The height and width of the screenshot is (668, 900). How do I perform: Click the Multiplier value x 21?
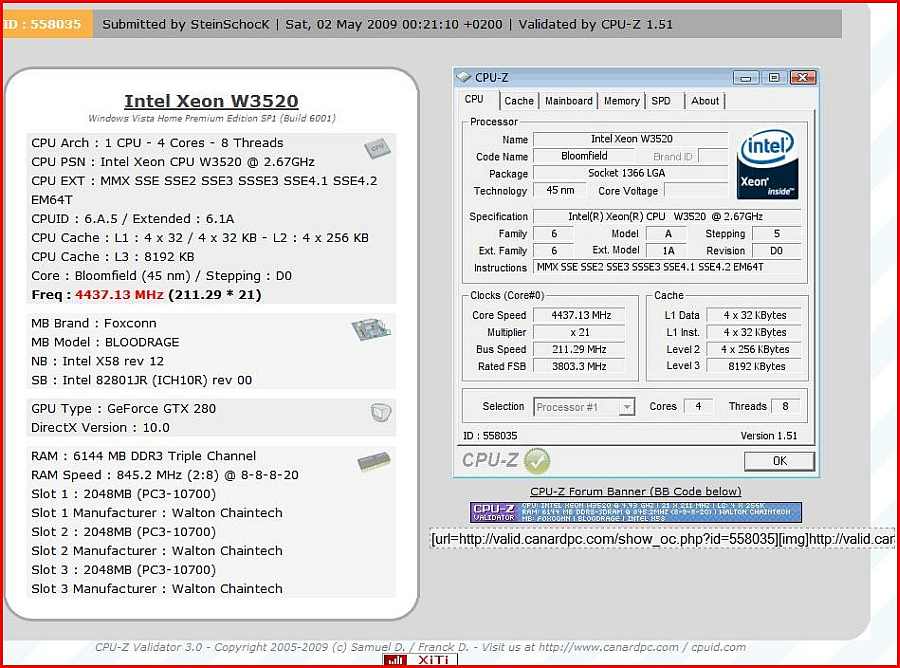click(x=580, y=332)
